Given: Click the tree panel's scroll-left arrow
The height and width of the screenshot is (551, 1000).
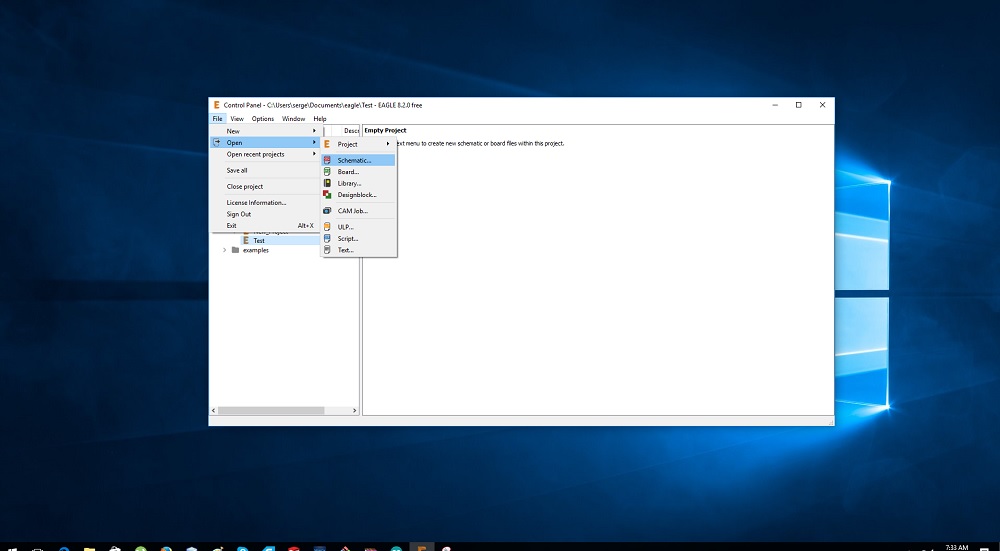Looking at the screenshot, I should coord(214,411).
